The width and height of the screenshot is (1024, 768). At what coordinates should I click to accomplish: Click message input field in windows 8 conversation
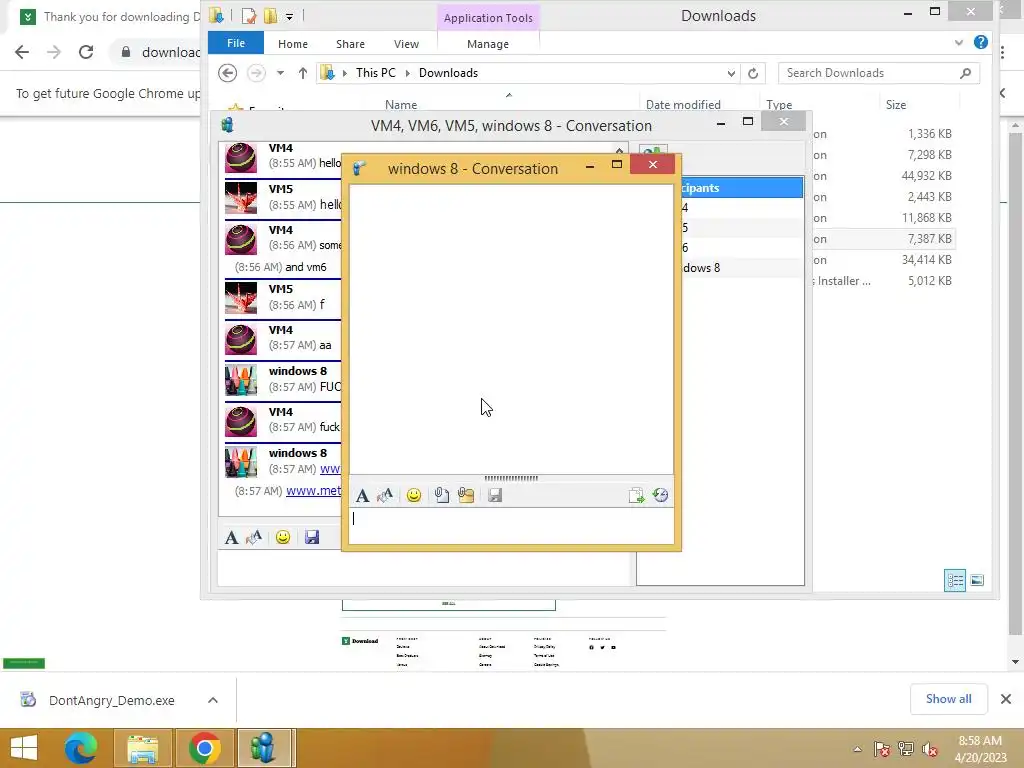[x=511, y=526]
